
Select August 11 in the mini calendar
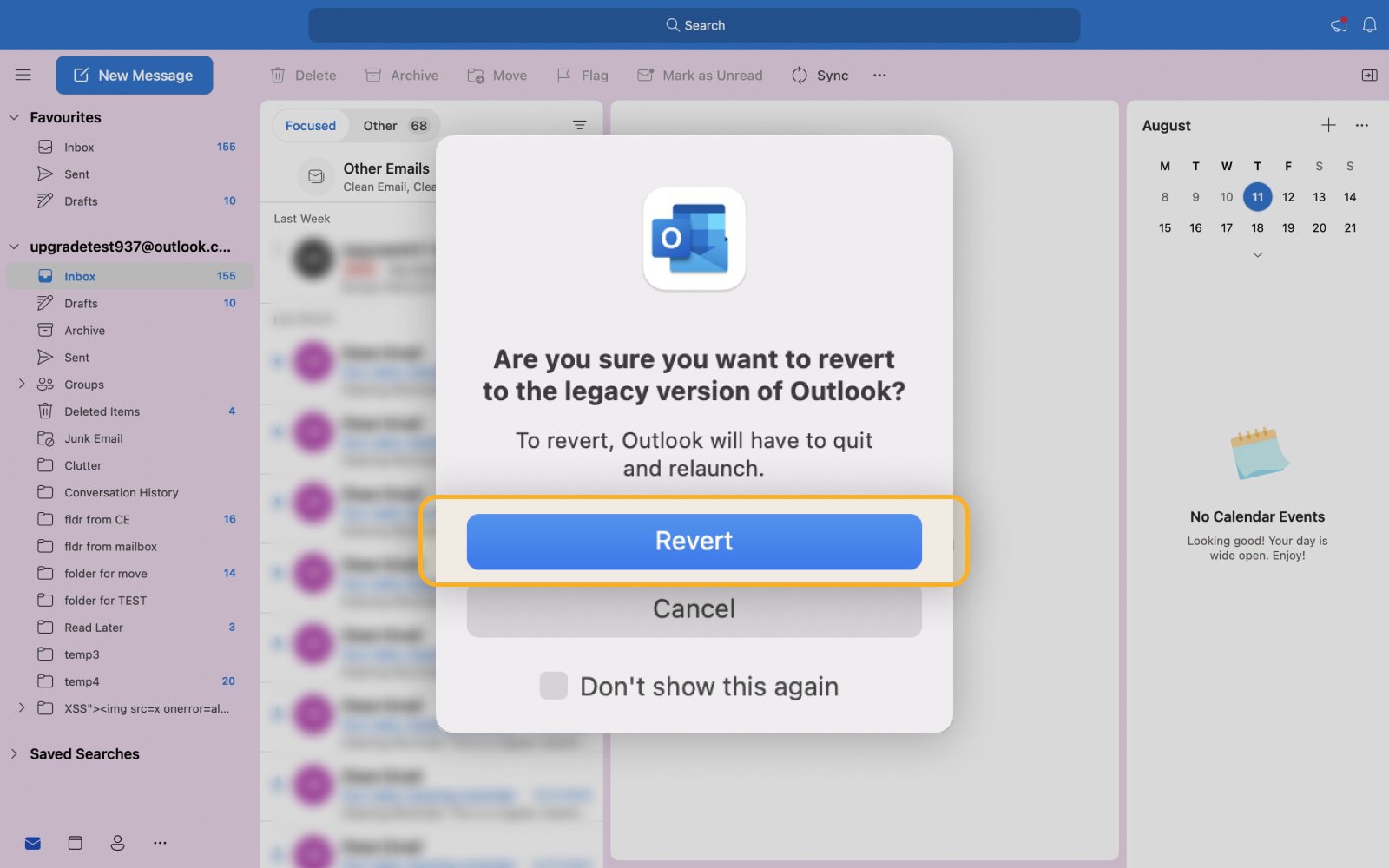click(1257, 197)
